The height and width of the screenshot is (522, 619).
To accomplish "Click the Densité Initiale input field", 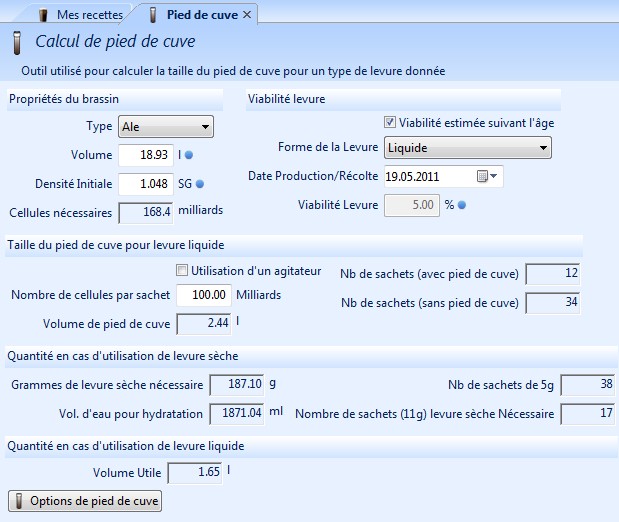I will tap(146, 184).
